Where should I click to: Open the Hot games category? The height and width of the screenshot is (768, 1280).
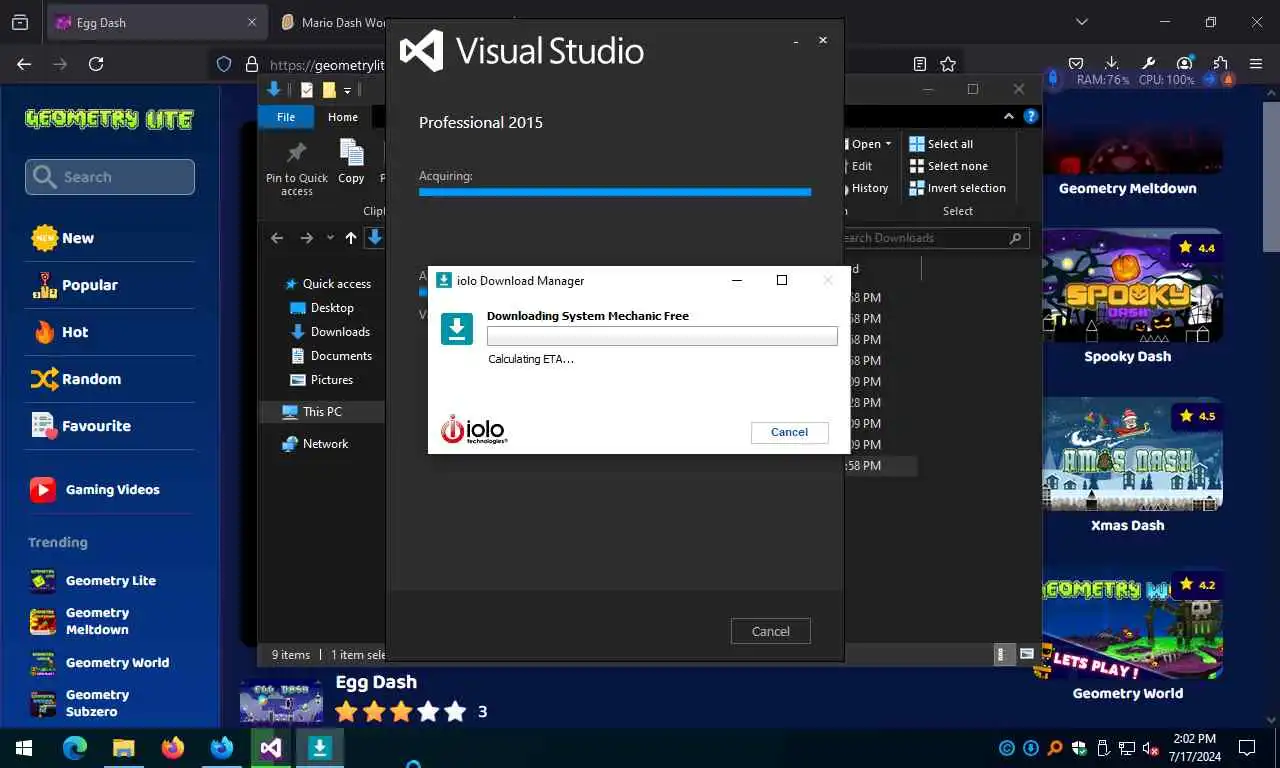[60, 332]
